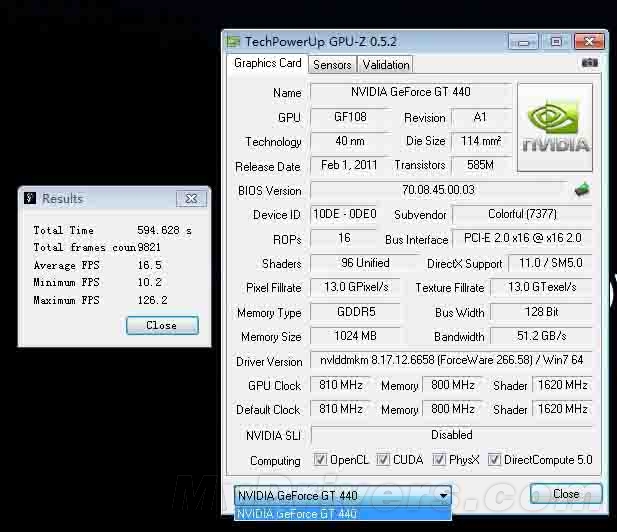Click the BIOS save chip icon
The image size is (617, 532).
582,190
